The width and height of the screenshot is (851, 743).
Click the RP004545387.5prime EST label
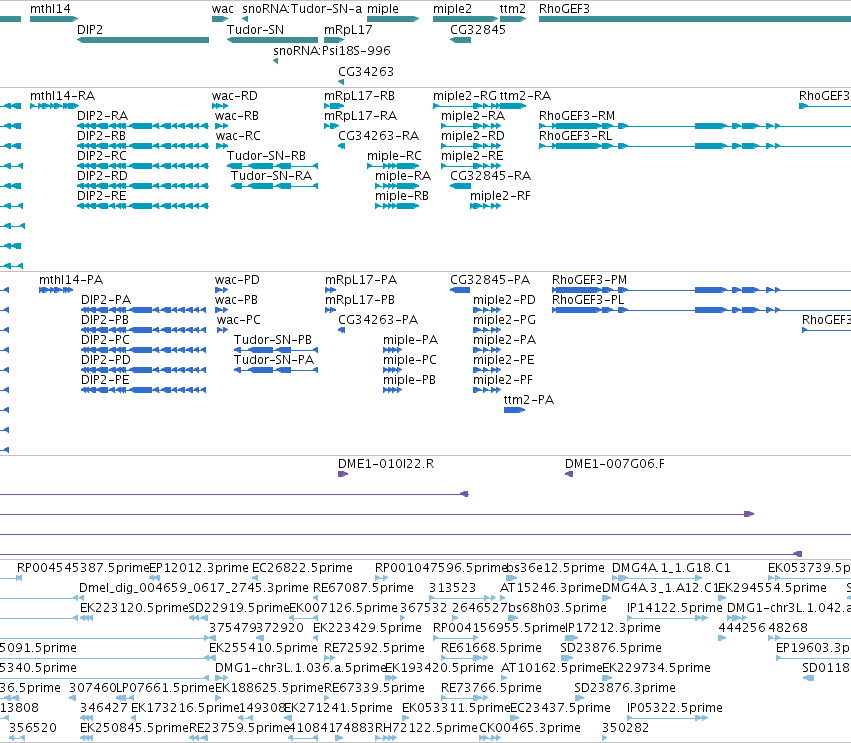[x=82, y=568]
